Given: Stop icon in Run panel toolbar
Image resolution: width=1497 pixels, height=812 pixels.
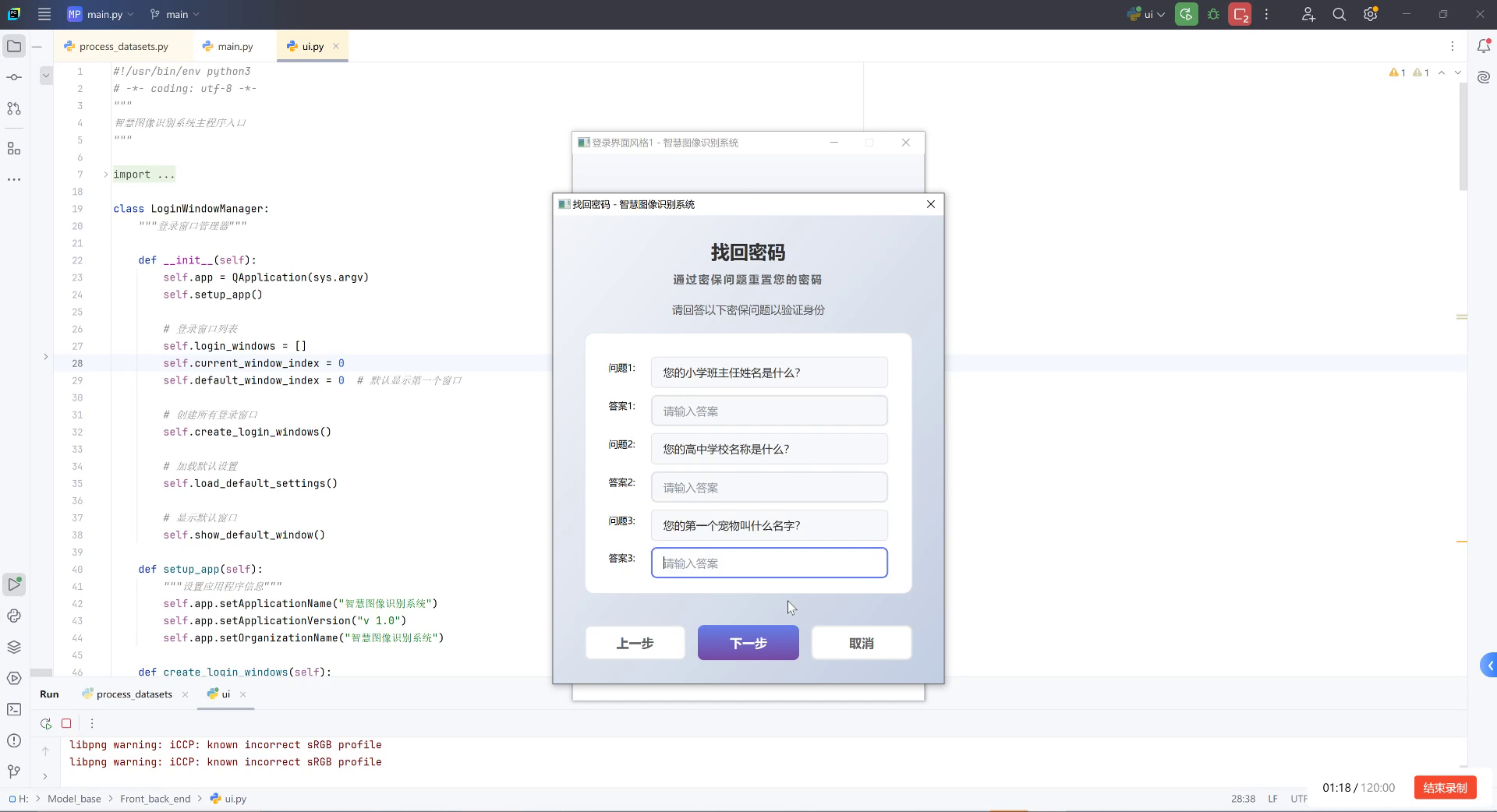Looking at the screenshot, I should [66, 723].
